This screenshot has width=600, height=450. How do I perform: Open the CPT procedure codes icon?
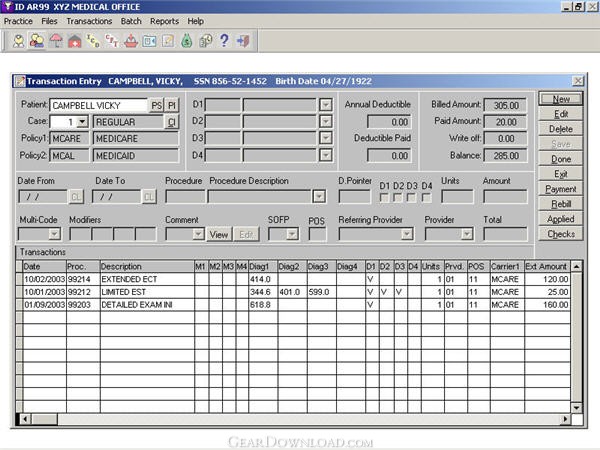pyautogui.click(x=112, y=41)
